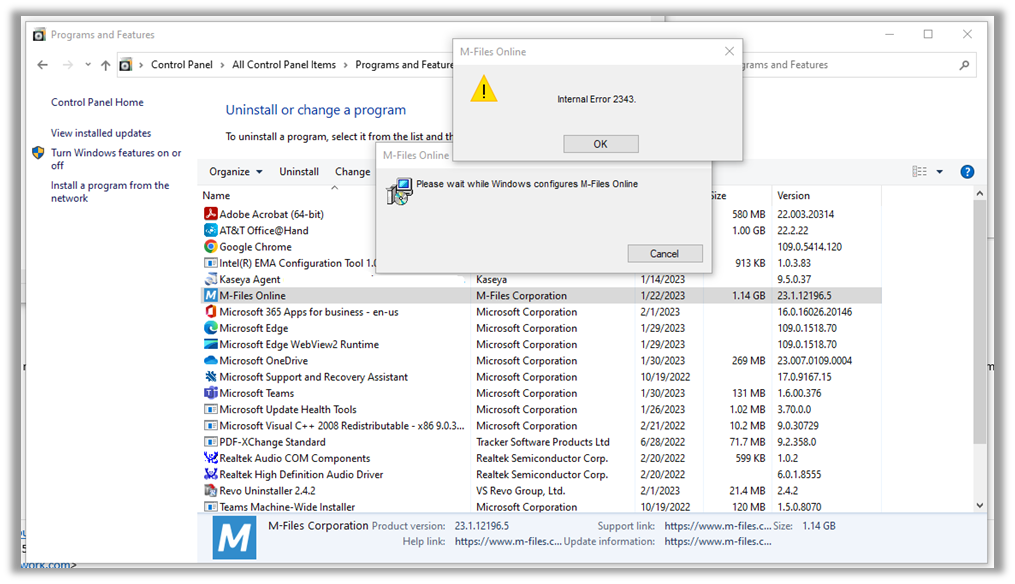Select Microsoft Support and Recovery Assistant icon
This screenshot has height=584, width=1015.
(x=210, y=377)
